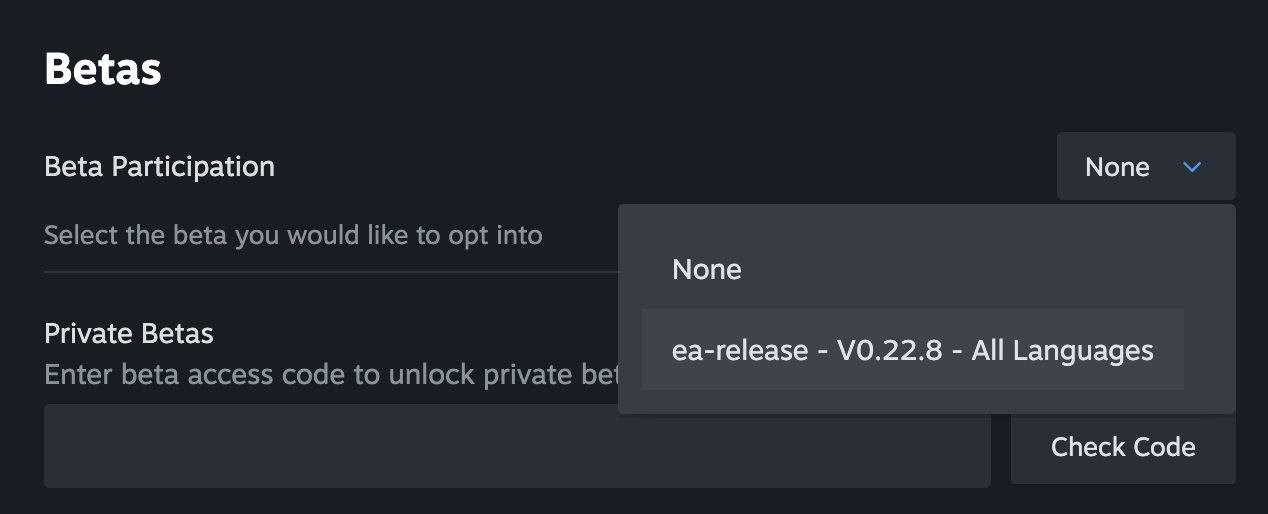
Task: Open the Beta Participation dropdown
Action: [1145, 167]
